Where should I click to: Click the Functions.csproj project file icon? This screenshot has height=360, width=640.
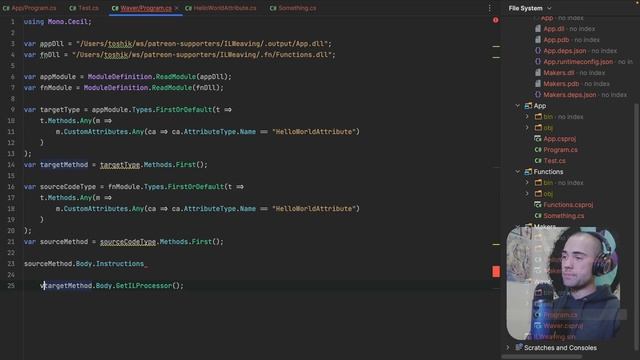pos(538,205)
